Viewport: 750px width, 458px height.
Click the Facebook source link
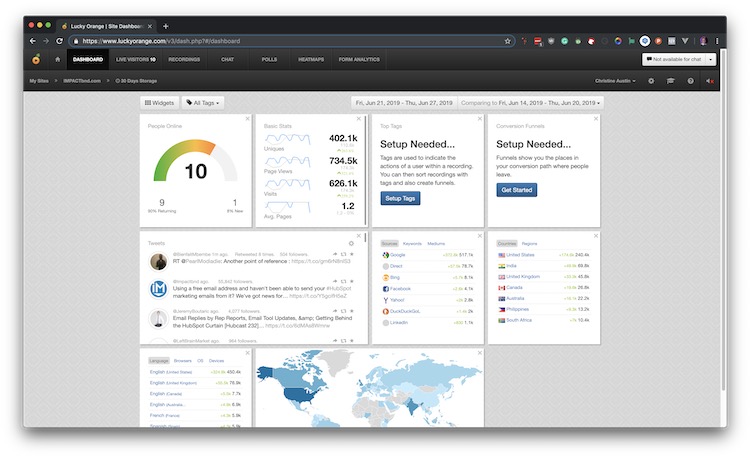(x=400, y=289)
